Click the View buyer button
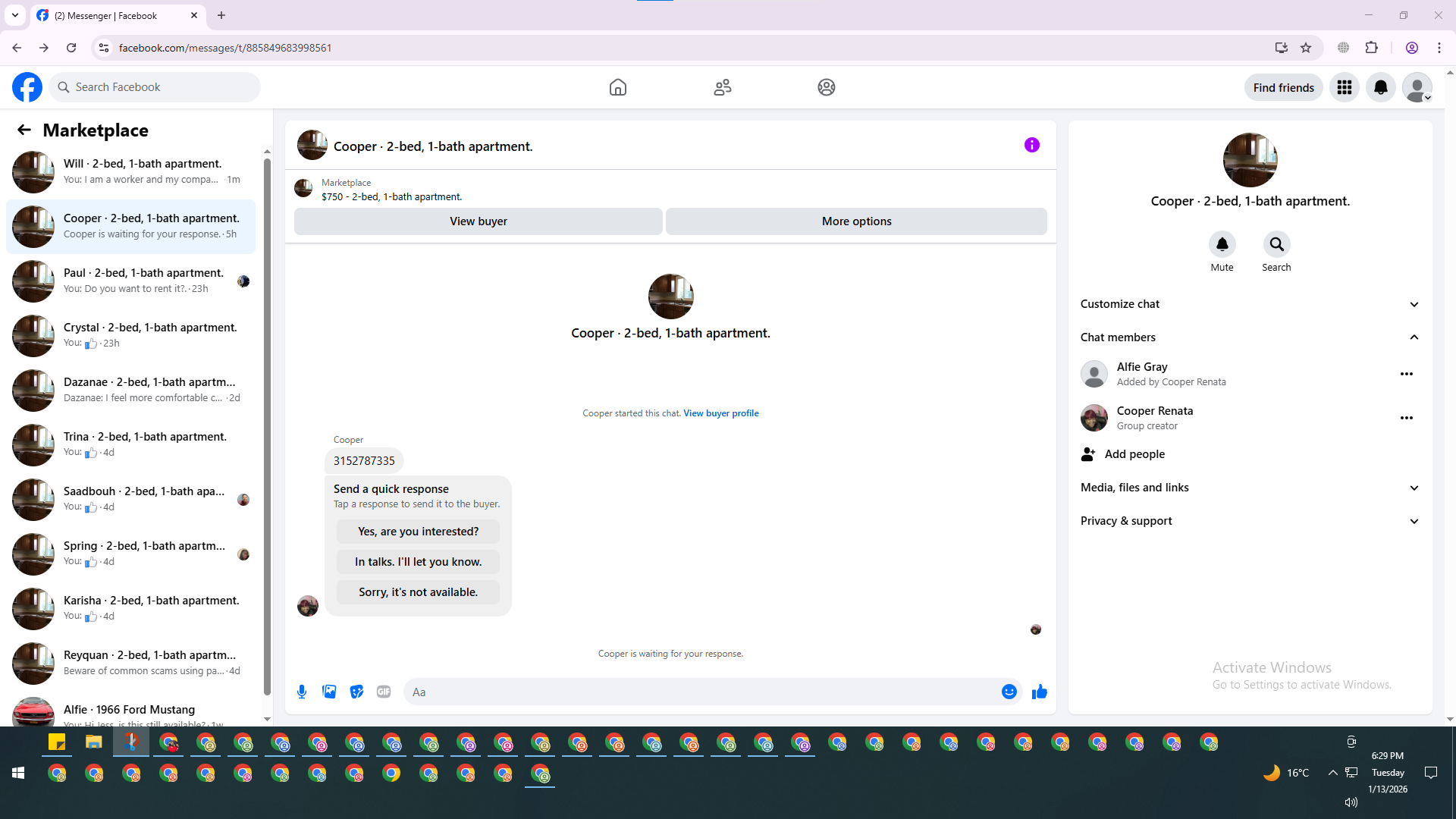 coord(478,221)
